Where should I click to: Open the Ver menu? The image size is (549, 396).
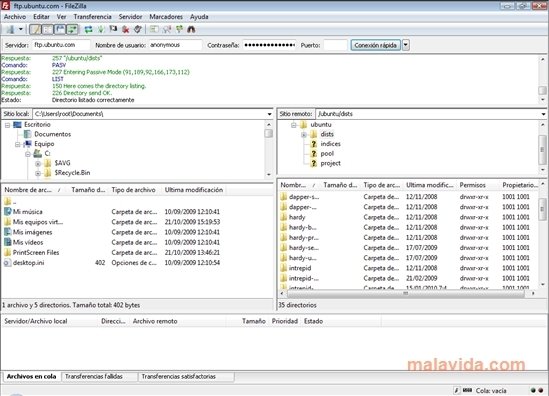pos(61,16)
